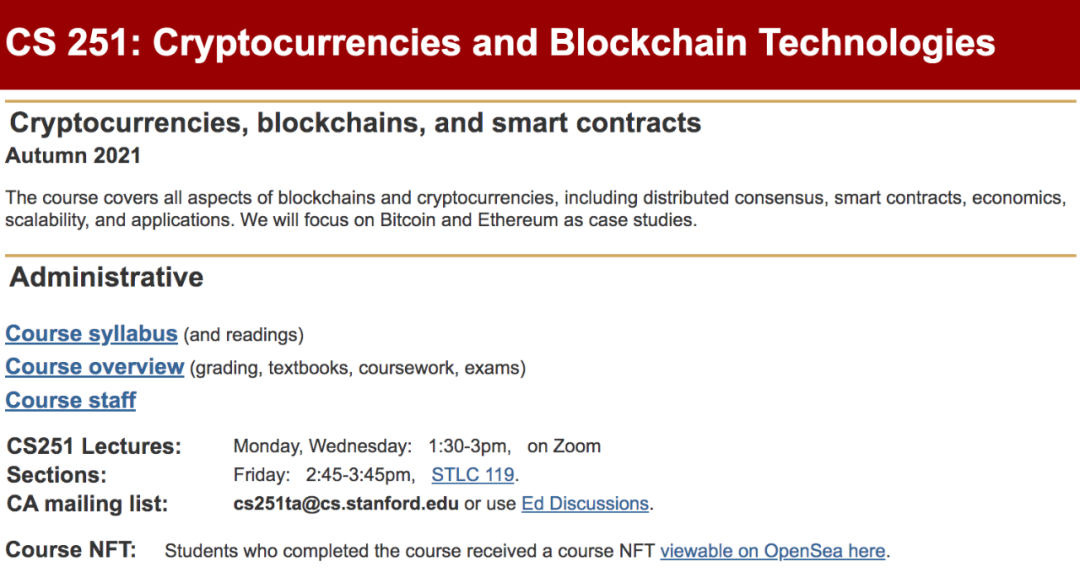Go to the Course staff page
Viewport: 1080px width, 578px height.
pyautogui.click(x=71, y=400)
